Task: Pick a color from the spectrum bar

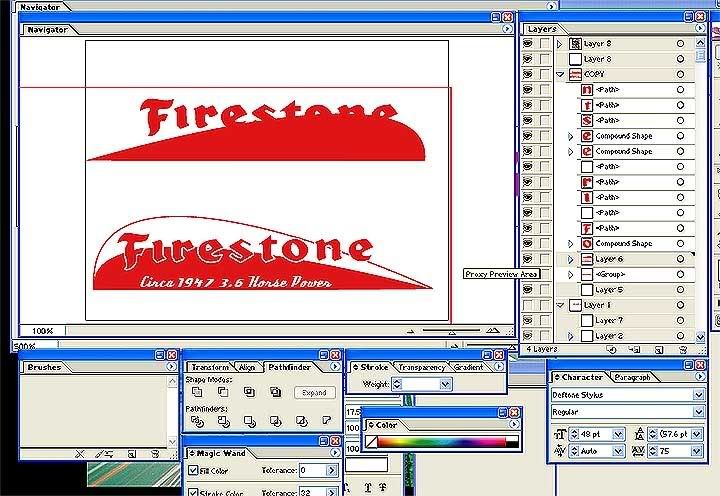Action: [442, 442]
